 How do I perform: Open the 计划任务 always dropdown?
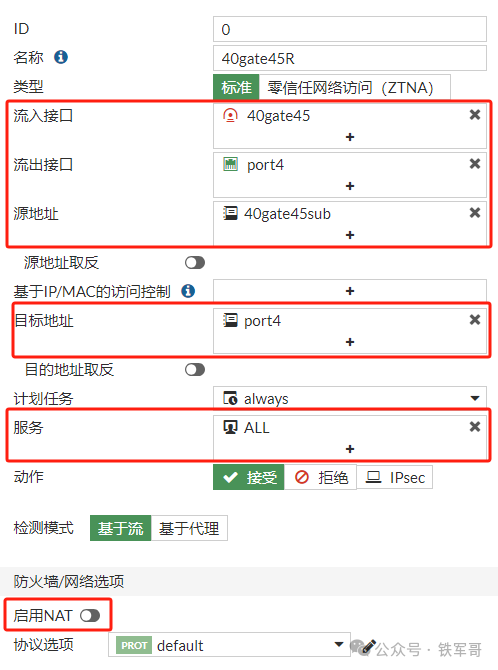tap(350, 398)
